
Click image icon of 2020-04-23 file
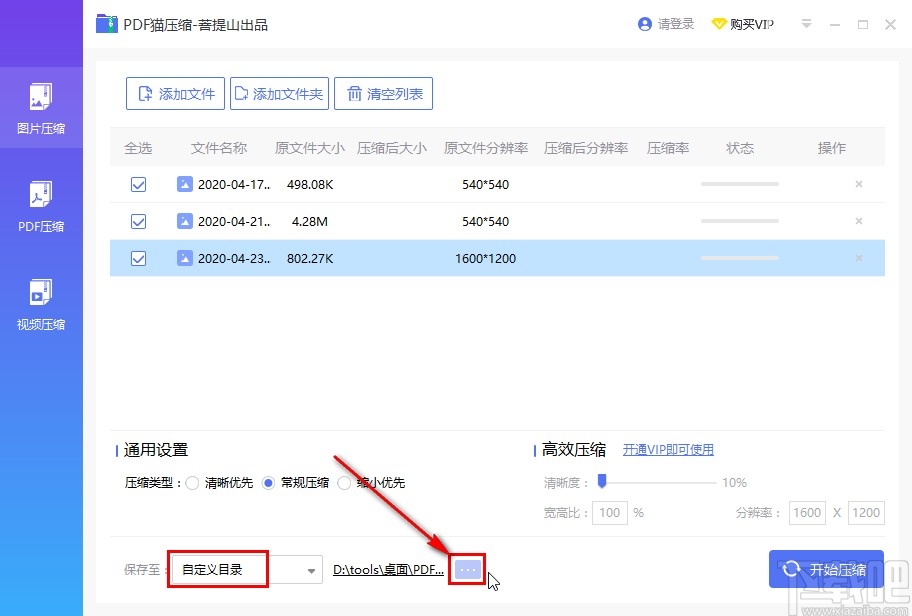pyautogui.click(x=184, y=258)
